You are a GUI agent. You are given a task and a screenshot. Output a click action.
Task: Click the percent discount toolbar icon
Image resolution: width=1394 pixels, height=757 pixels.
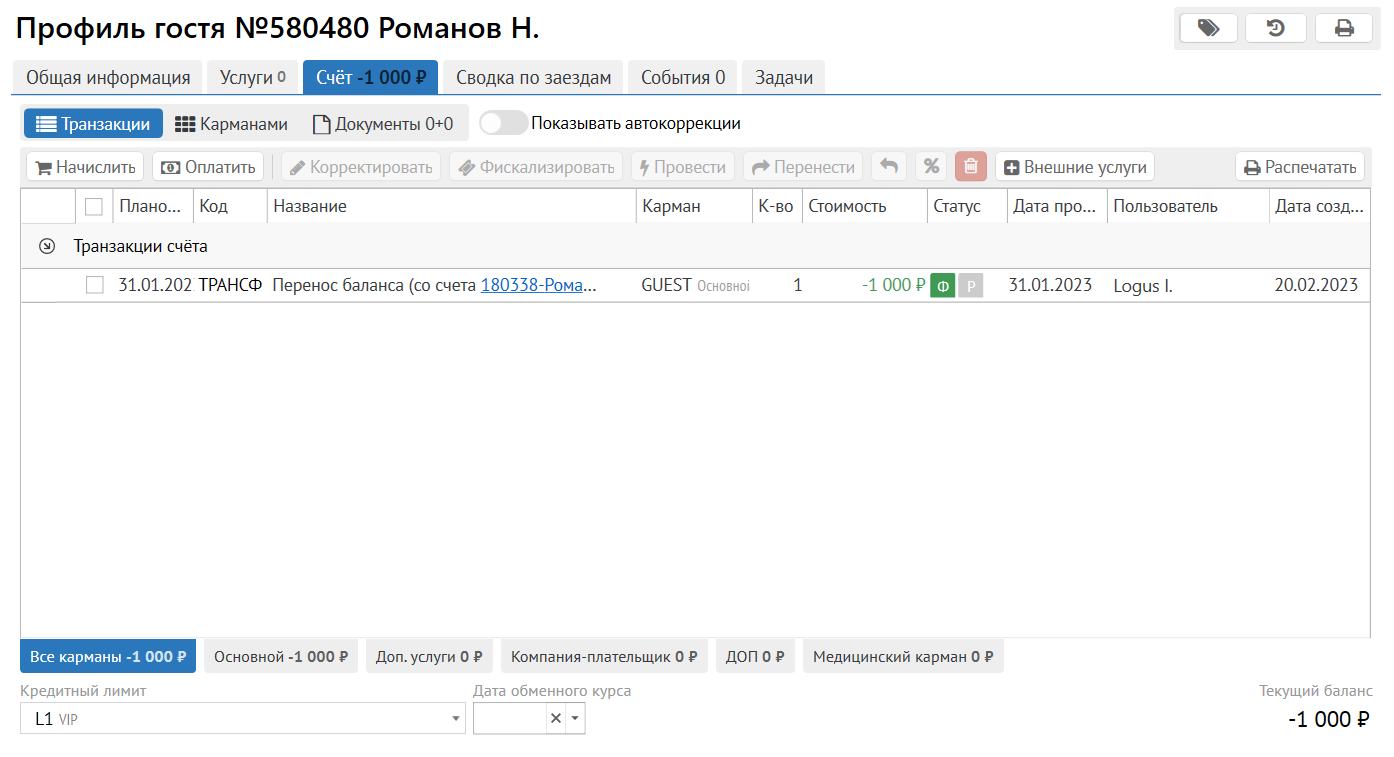pyautogui.click(x=931, y=167)
